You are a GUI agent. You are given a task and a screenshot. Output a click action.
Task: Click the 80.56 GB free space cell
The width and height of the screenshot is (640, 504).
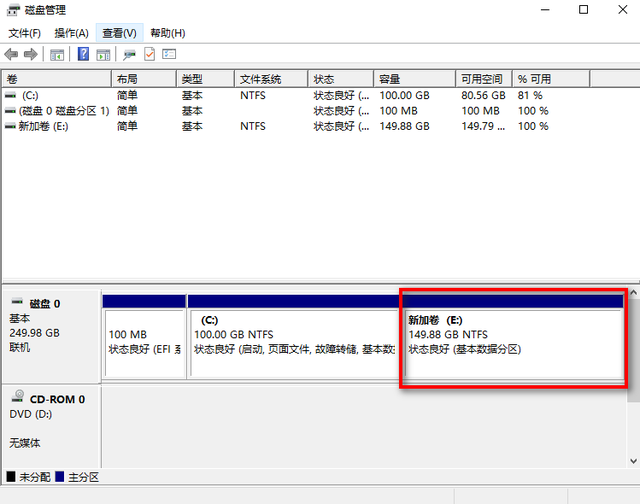tap(483, 95)
